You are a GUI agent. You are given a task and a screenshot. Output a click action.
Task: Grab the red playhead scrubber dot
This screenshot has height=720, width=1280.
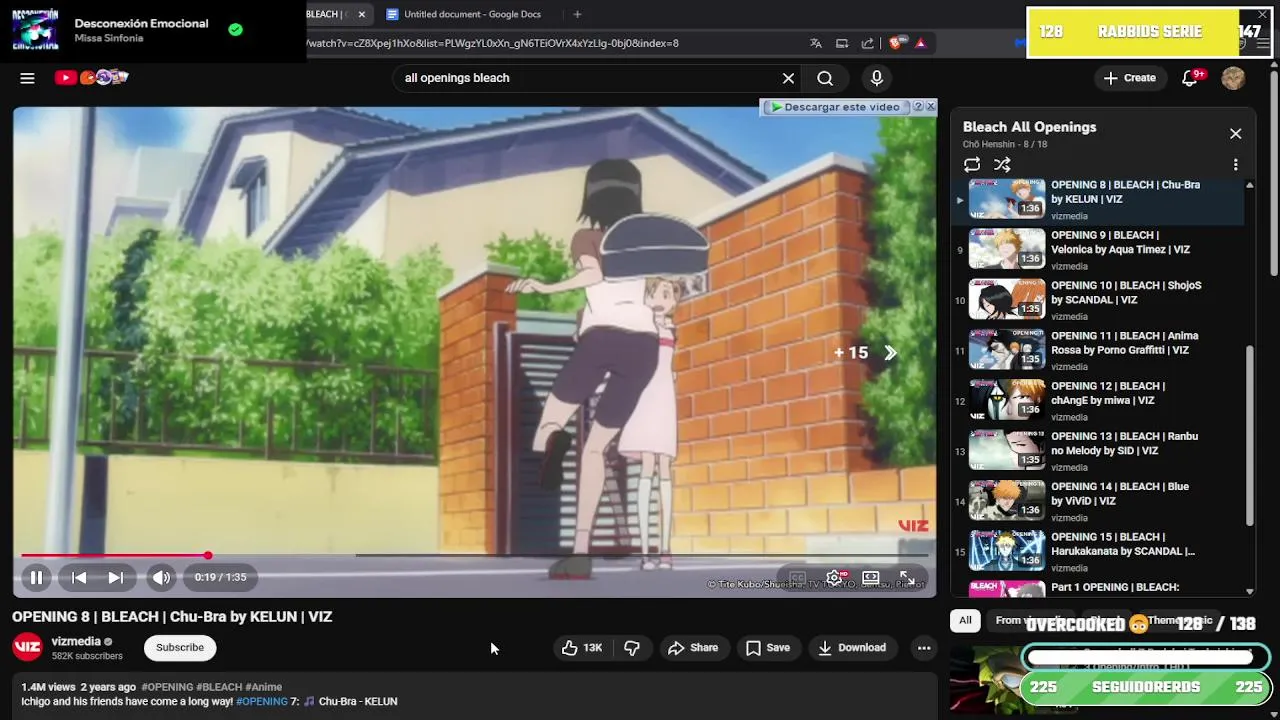point(208,555)
